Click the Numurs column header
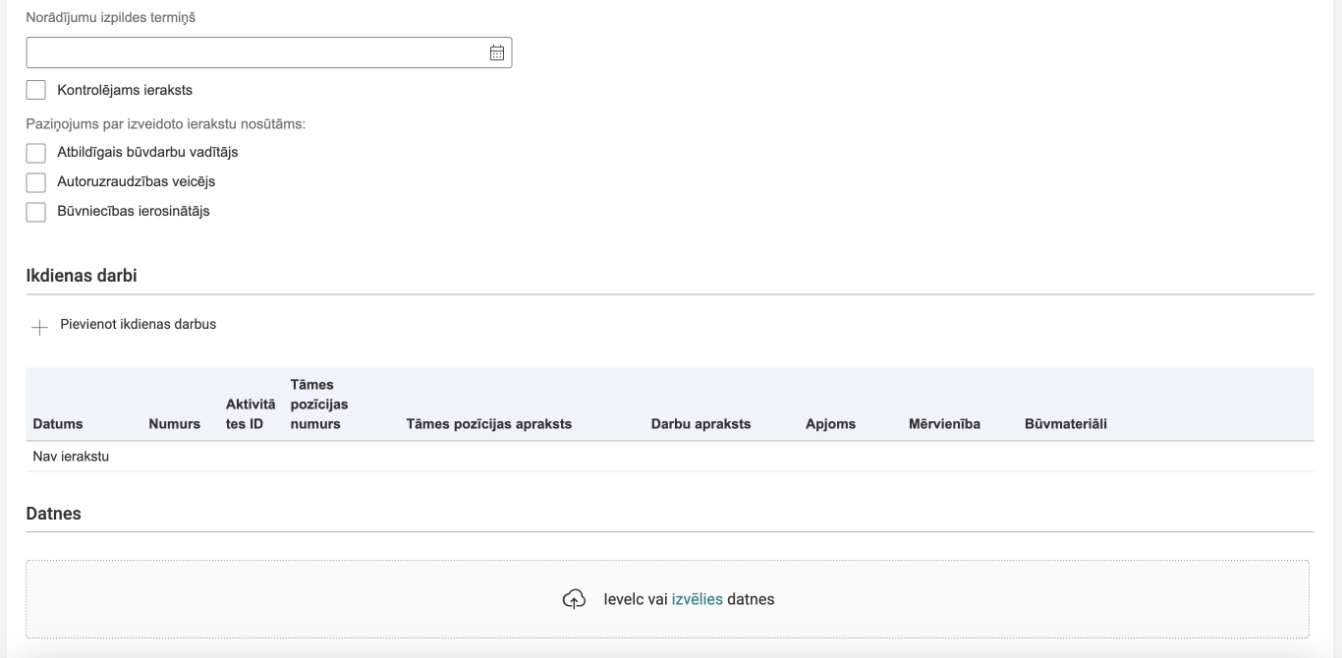Image resolution: width=1342 pixels, height=658 pixels. (x=175, y=424)
